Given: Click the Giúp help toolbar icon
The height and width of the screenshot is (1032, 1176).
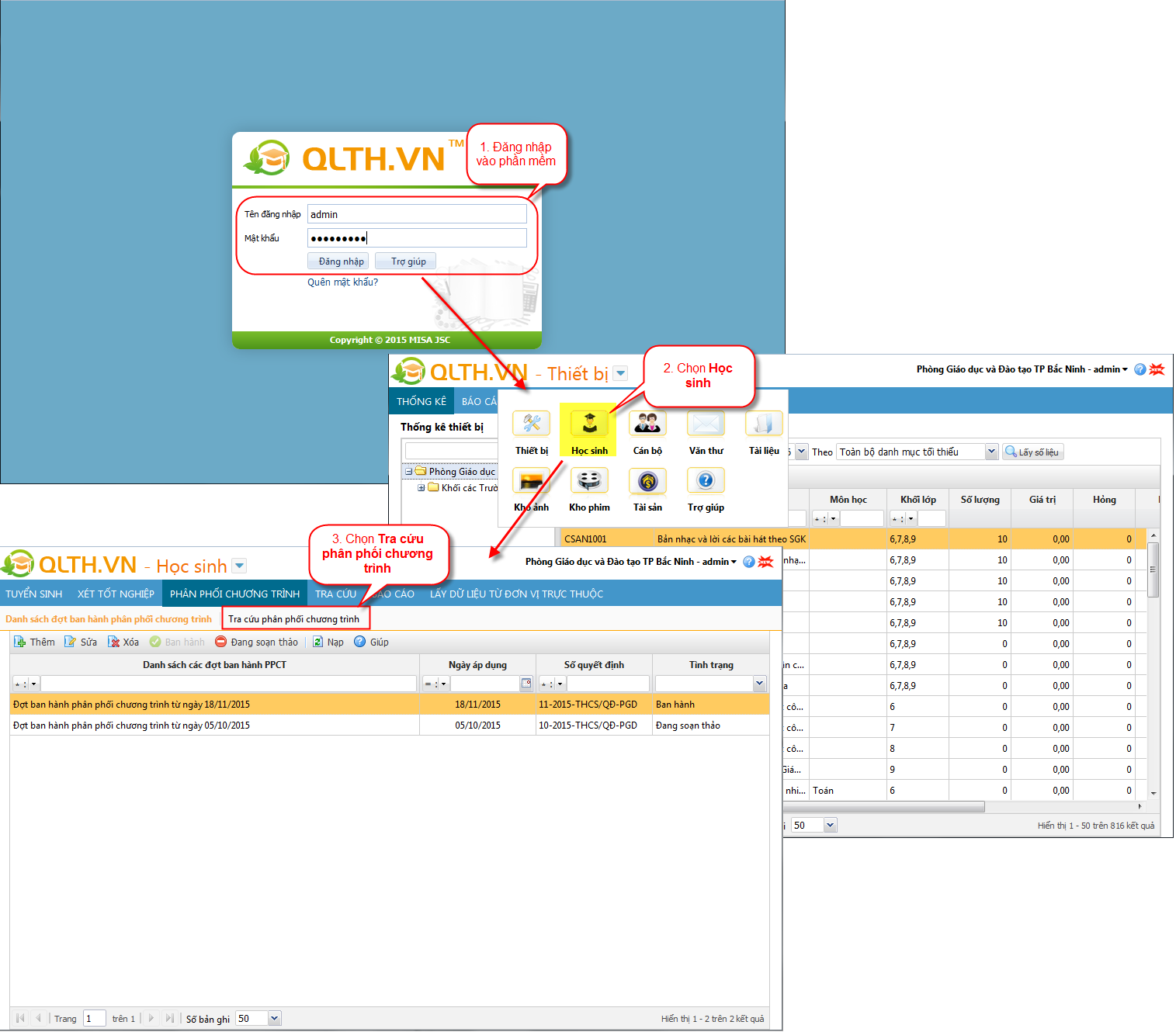Looking at the screenshot, I should pos(359,642).
